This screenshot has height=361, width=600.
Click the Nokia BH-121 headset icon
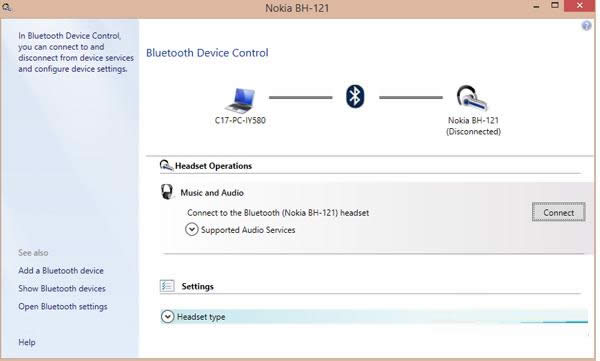coord(471,98)
